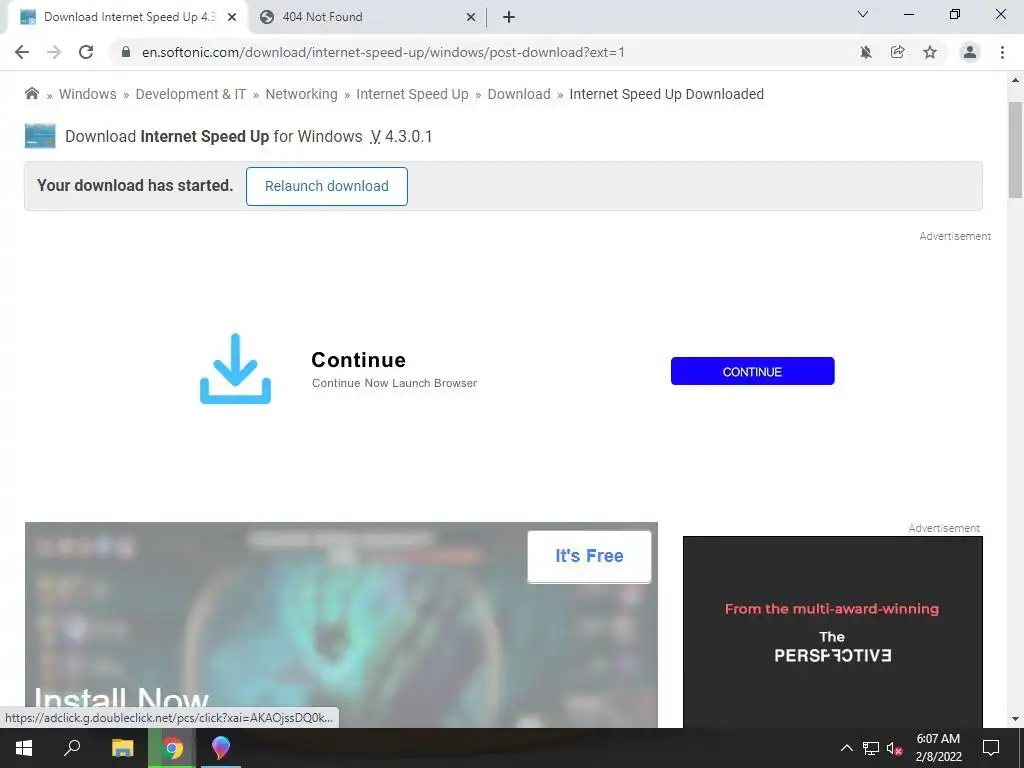Click the muted volume tray icon
This screenshot has width=1024, height=768.
(x=895, y=748)
